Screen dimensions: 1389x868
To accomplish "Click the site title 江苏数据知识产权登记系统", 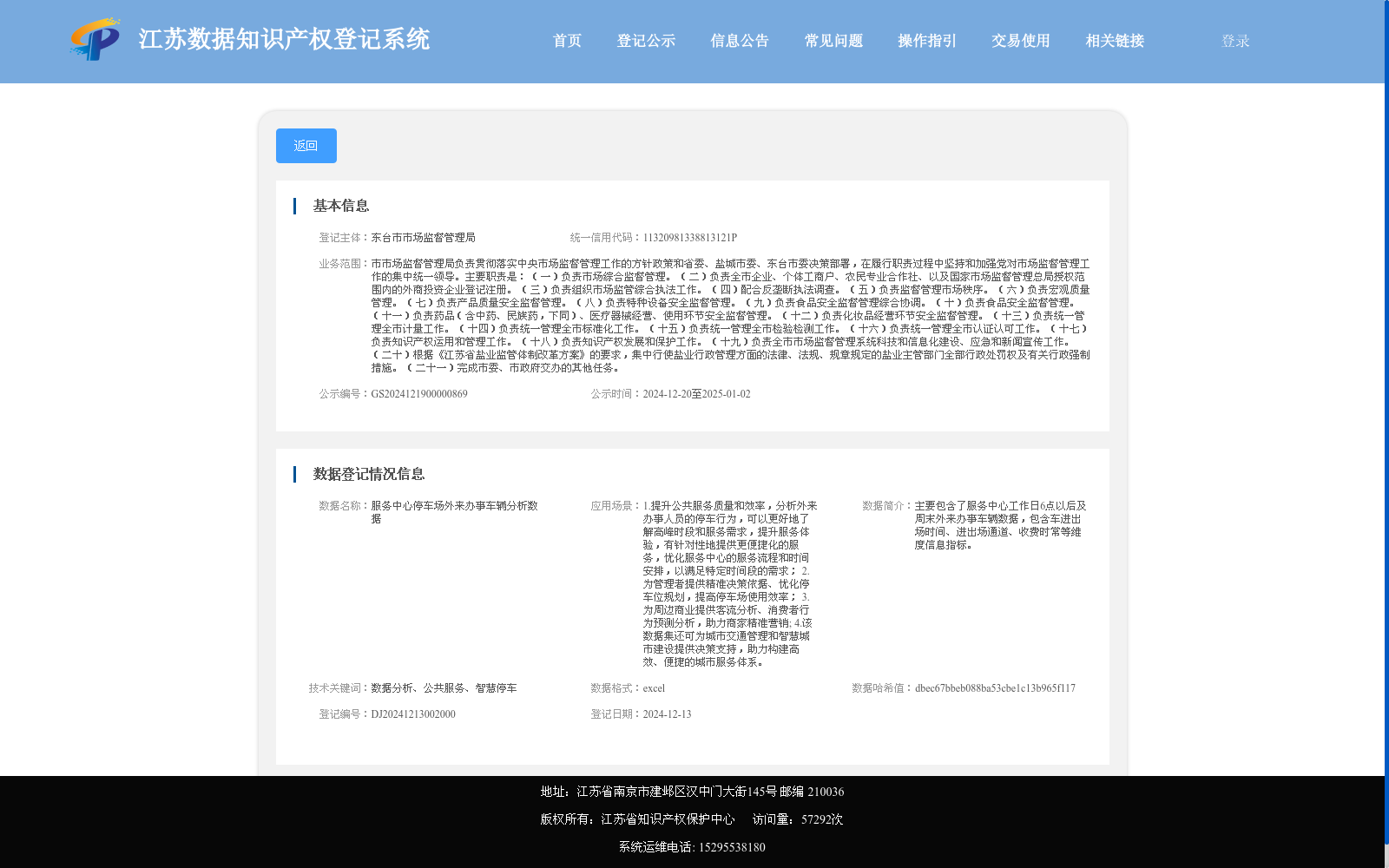I will 284,39.
